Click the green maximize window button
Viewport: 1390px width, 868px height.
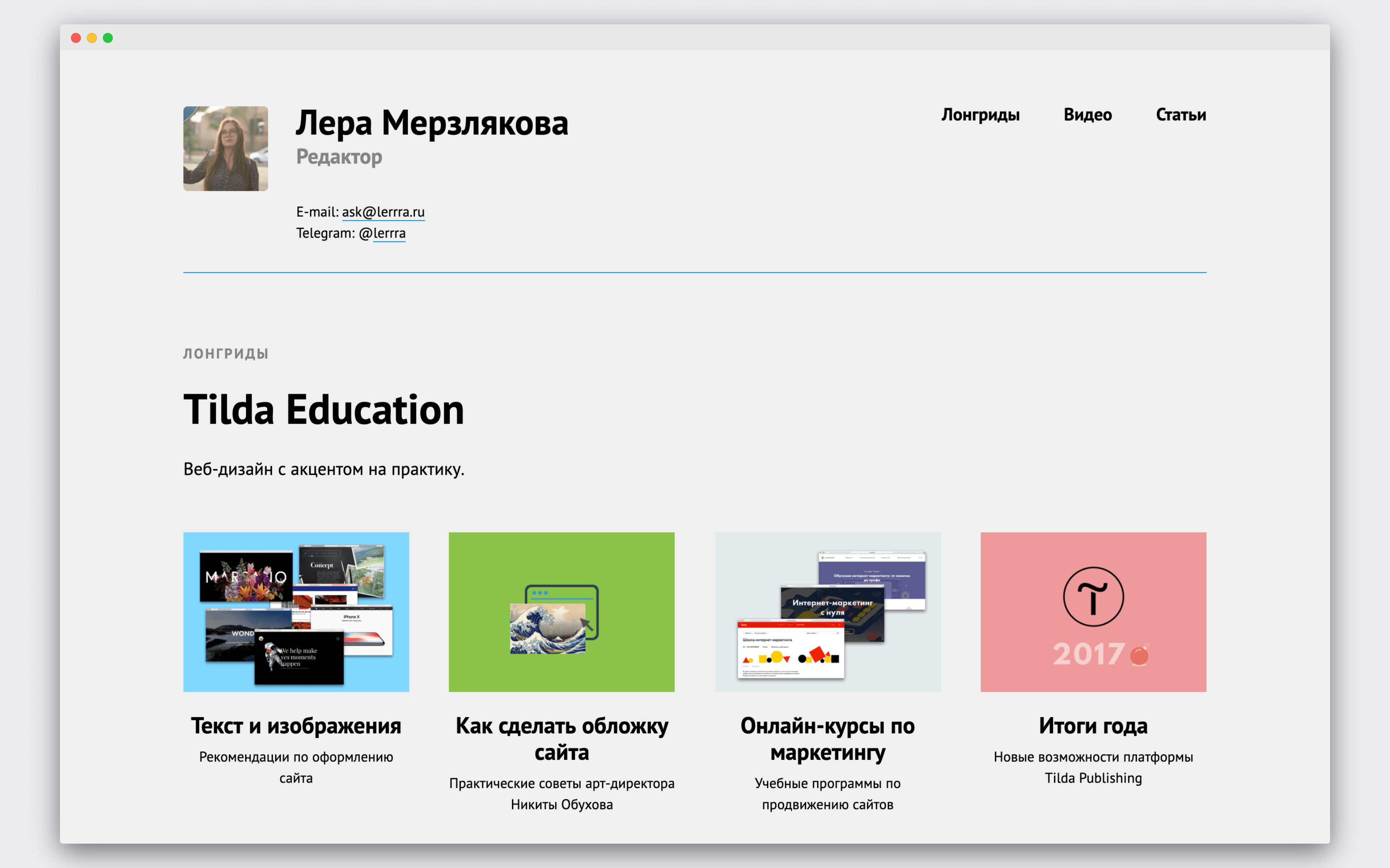click(x=108, y=38)
